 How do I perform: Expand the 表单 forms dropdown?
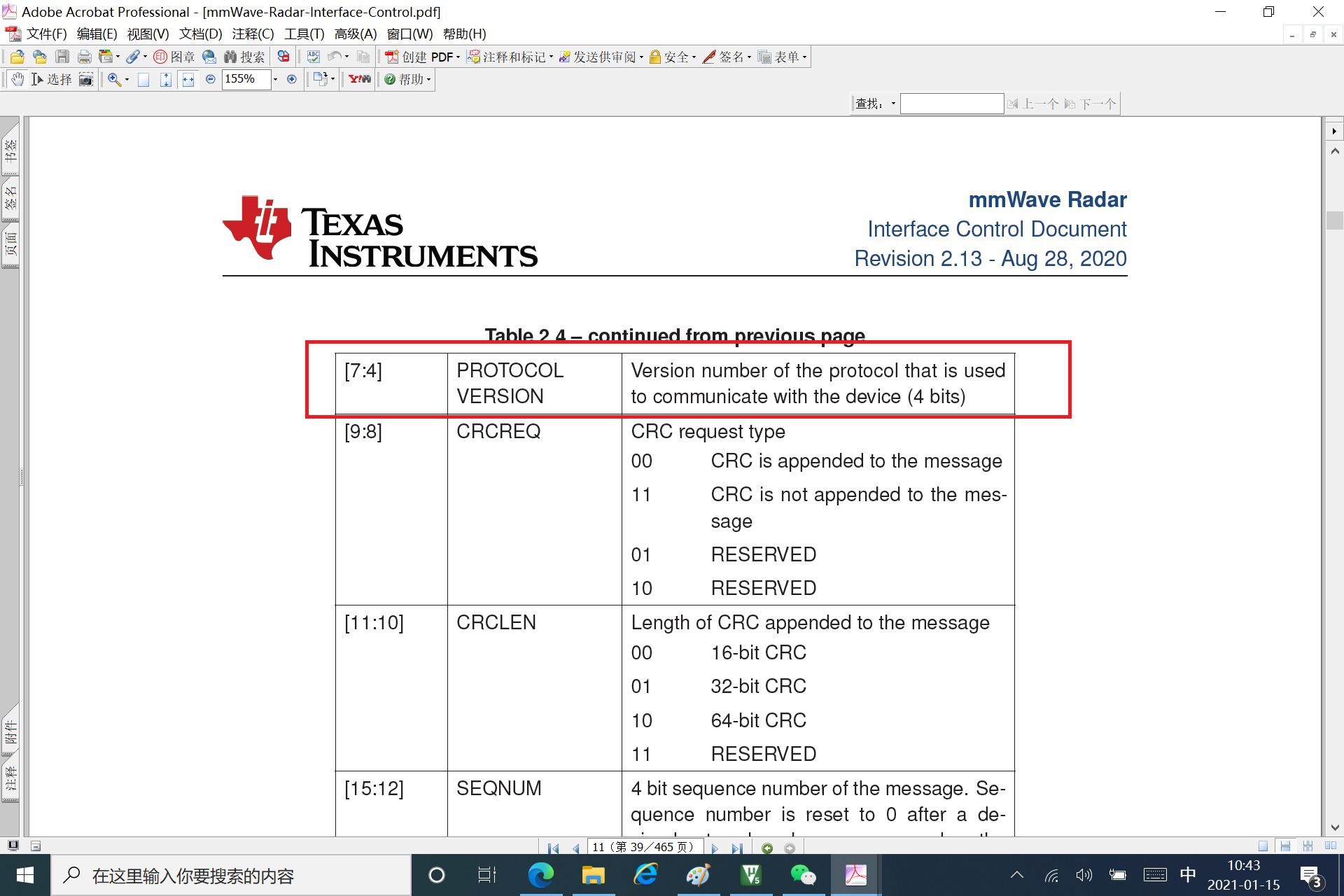(804, 57)
